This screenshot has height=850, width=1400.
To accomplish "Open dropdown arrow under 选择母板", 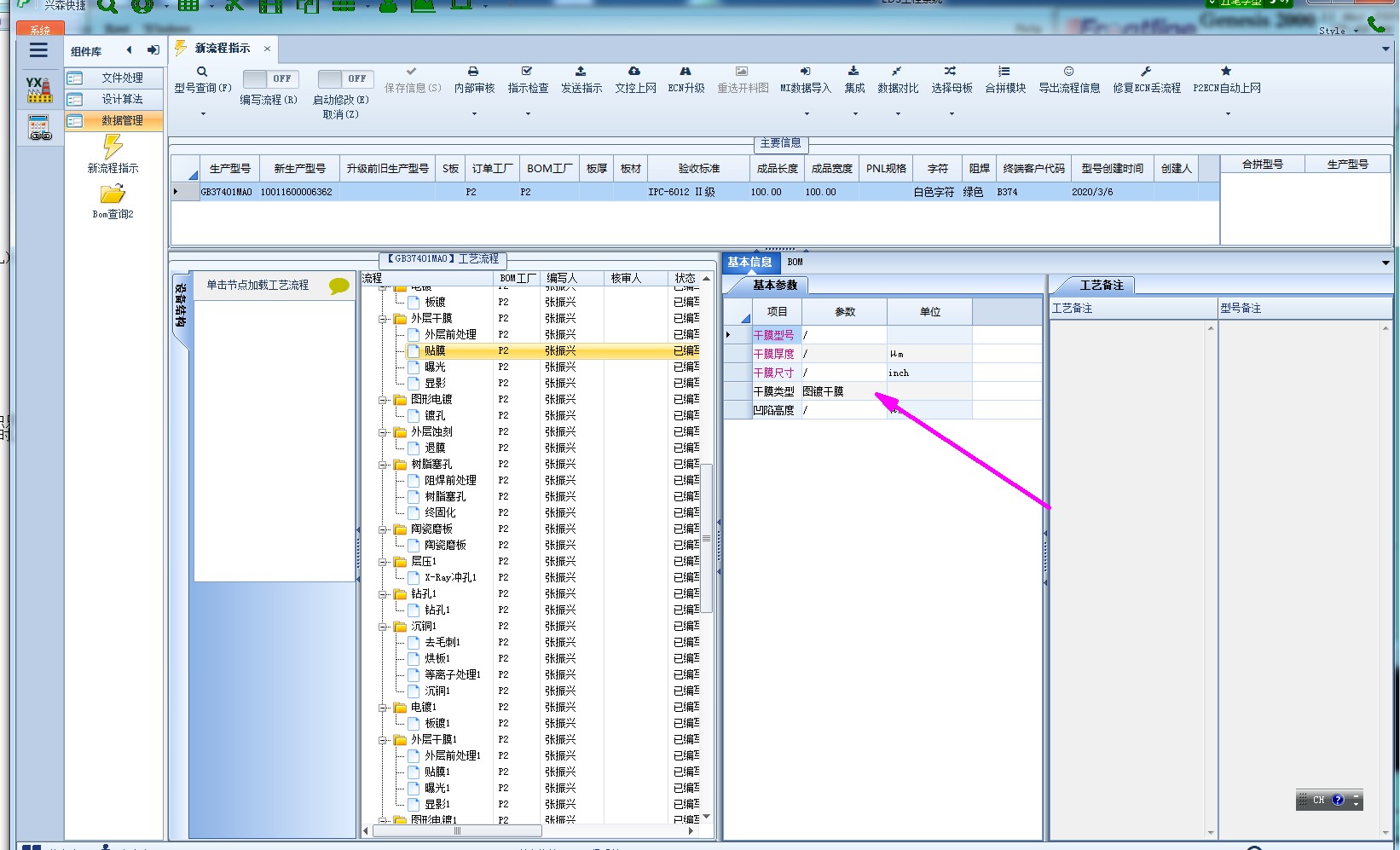I will coord(952,113).
